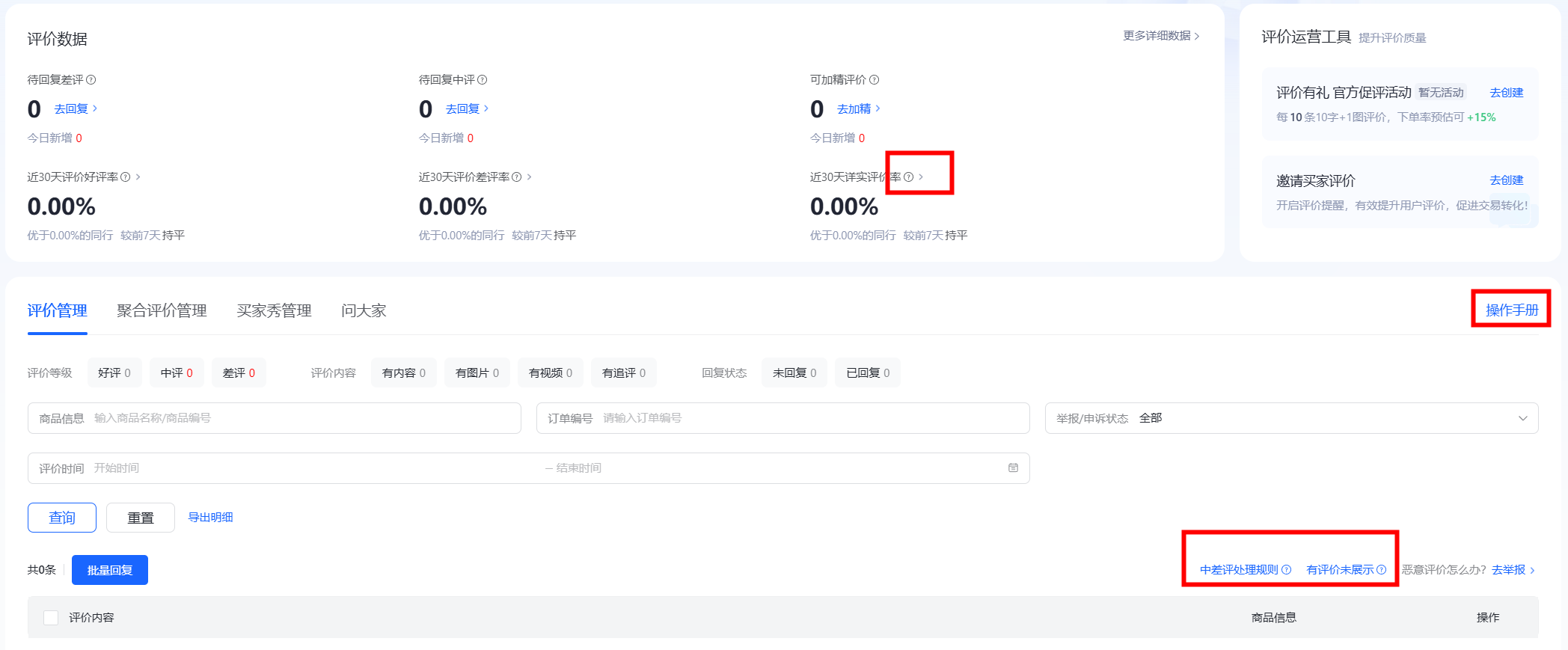Toggle the 好评 rating filter
This screenshot has width=1568, height=650.
coord(114,372)
